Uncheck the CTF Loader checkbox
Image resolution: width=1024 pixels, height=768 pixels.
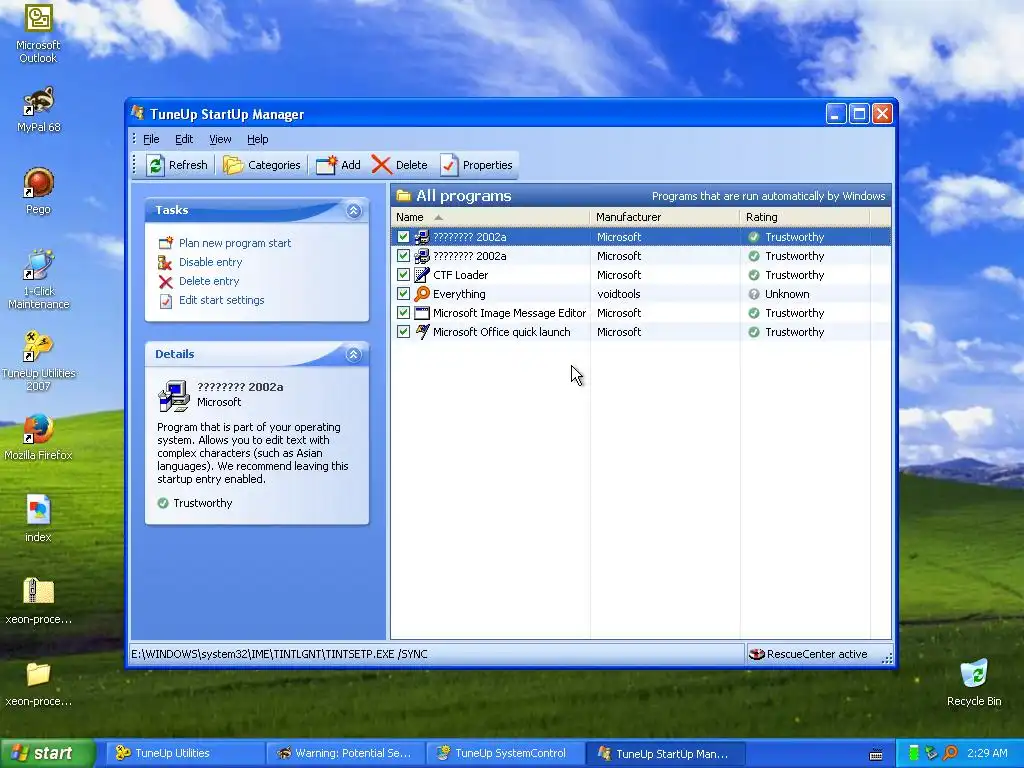coord(404,275)
